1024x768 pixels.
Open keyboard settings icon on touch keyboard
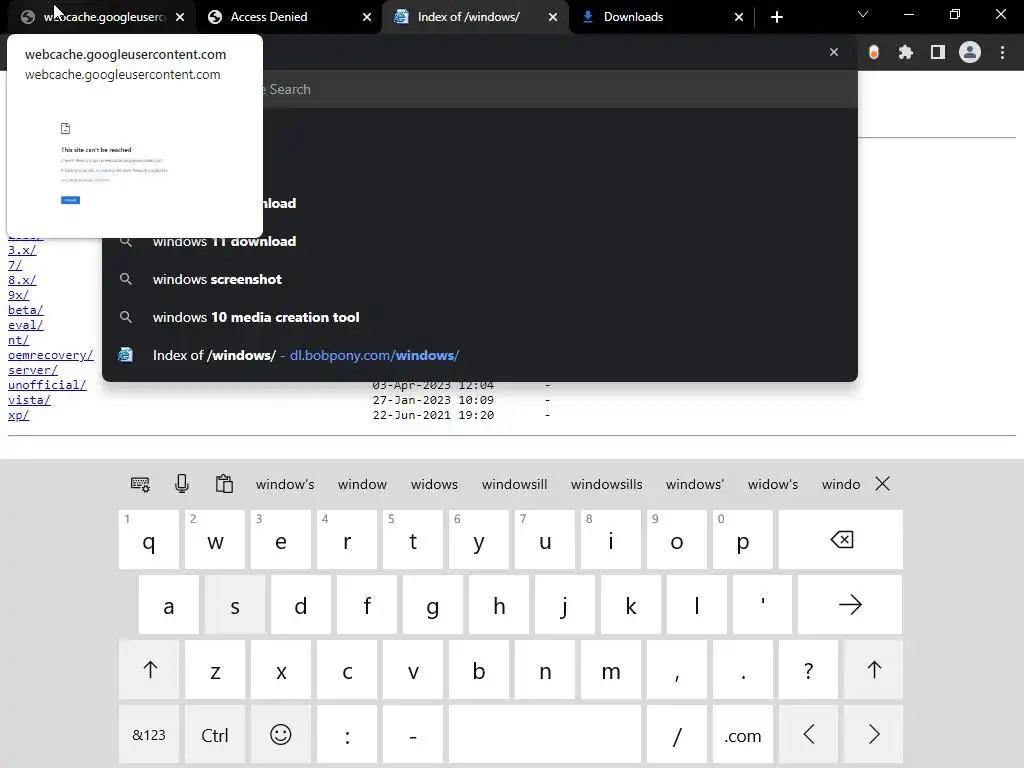(140, 484)
